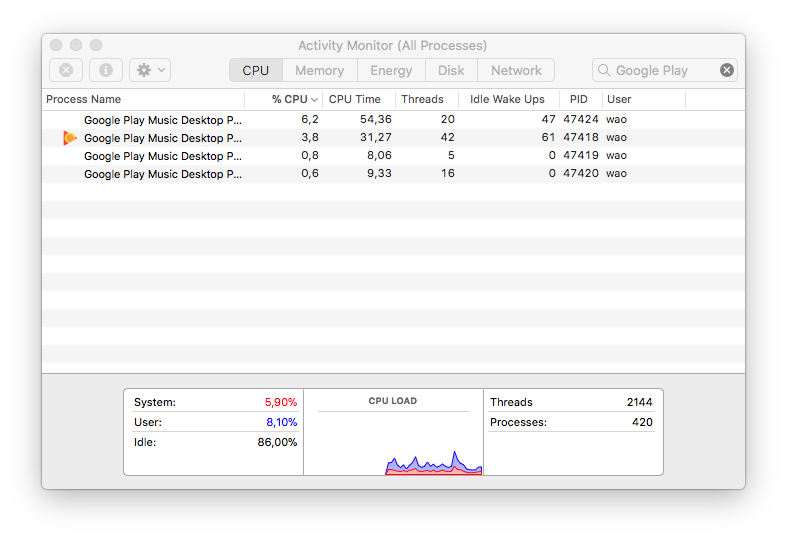Image resolution: width=787 pixels, height=539 pixels.
Task: Sort by the User column header
Action: pyautogui.click(x=644, y=99)
